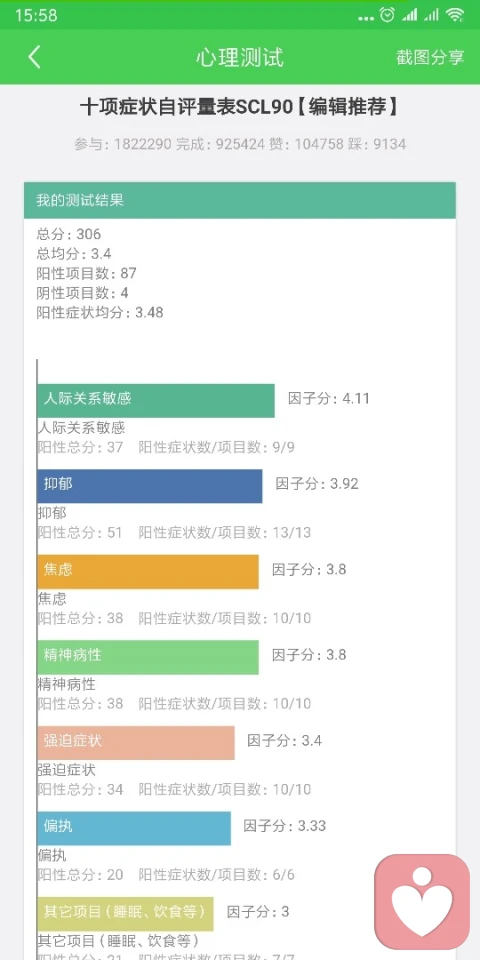The height and width of the screenshot is (960, 480).
Task: Tap the green 人际关系敏感 bar
Action: pyautogui.click(x=156, y=400)
